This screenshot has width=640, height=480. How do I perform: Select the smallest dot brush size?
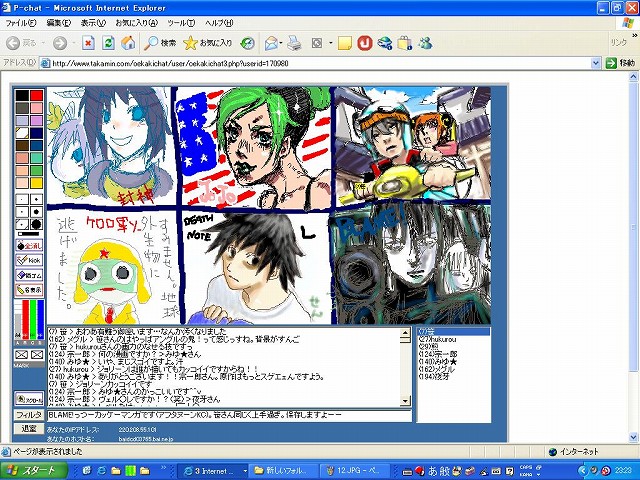point(22,200)
